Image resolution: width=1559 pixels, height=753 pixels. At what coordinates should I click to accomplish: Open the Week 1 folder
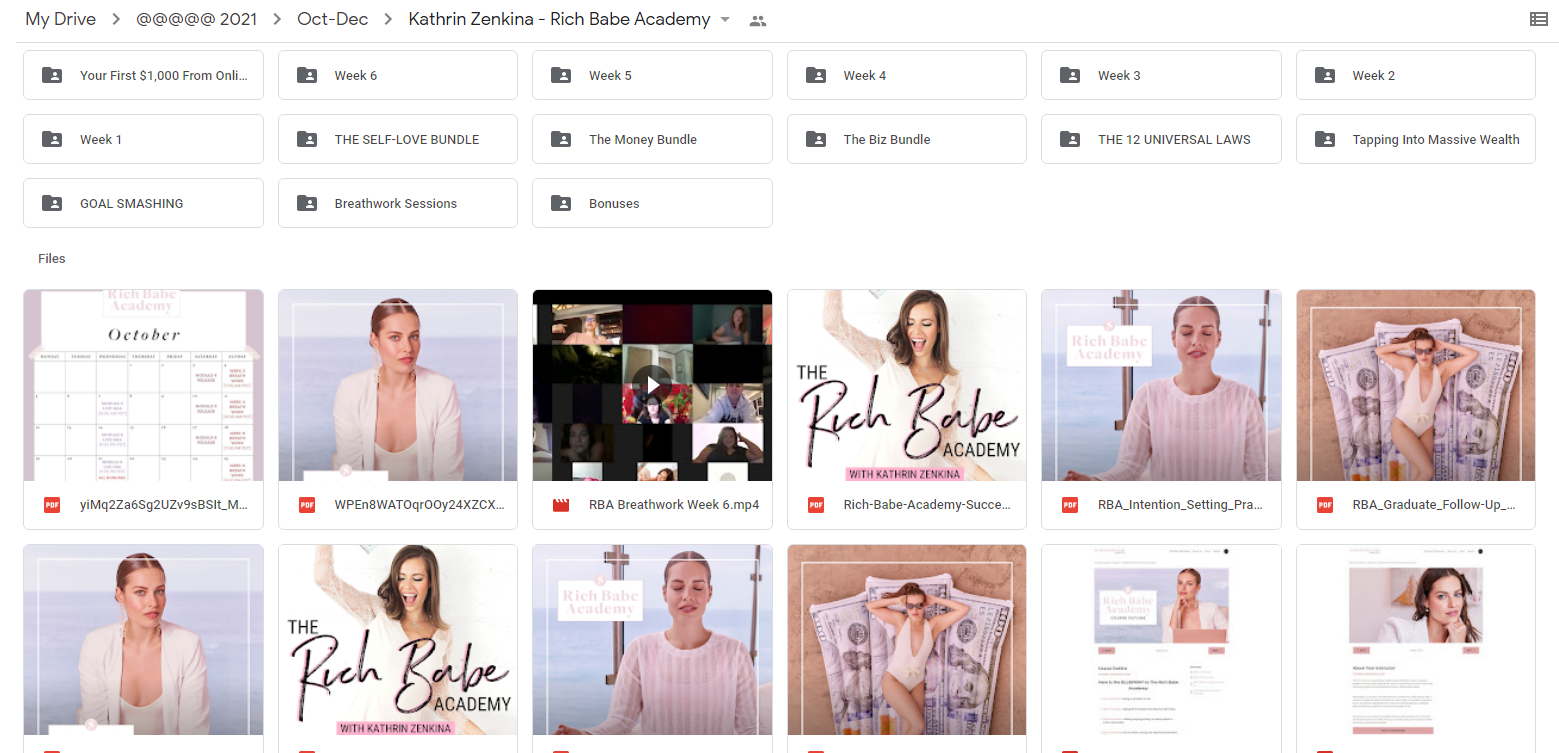coord(143,139)
